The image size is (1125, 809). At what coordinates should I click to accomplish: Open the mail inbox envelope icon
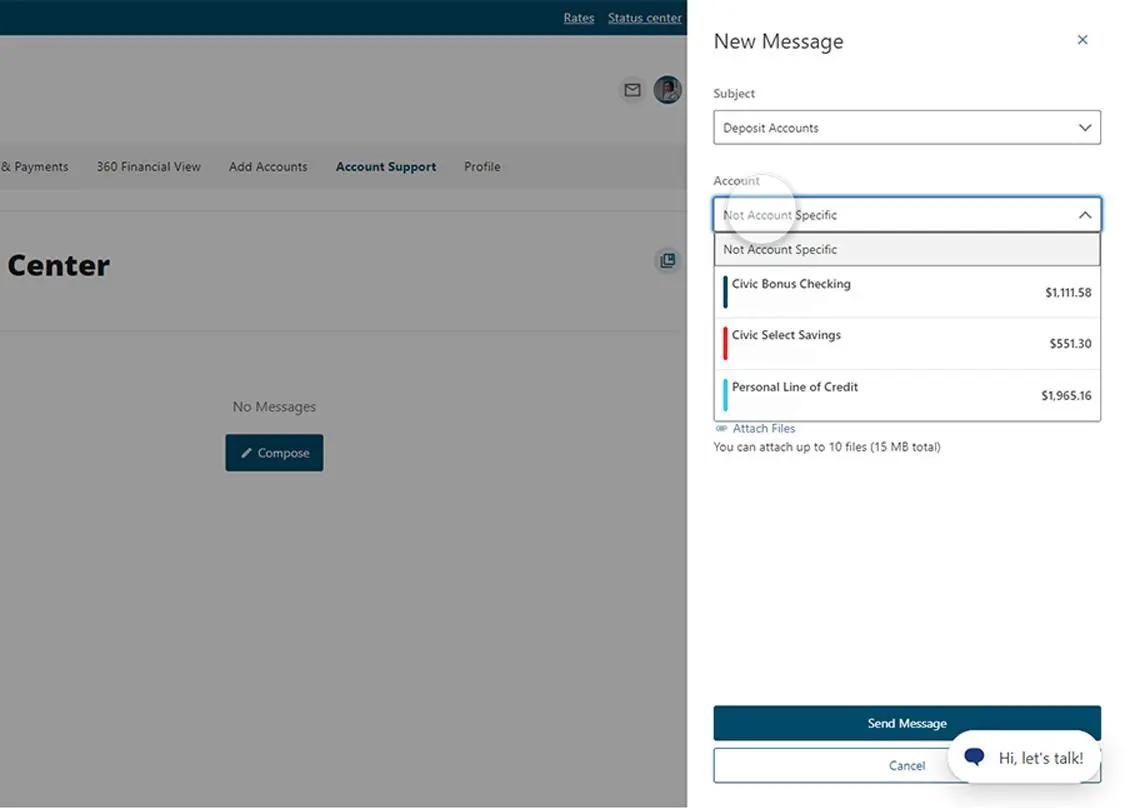(632, 89)
